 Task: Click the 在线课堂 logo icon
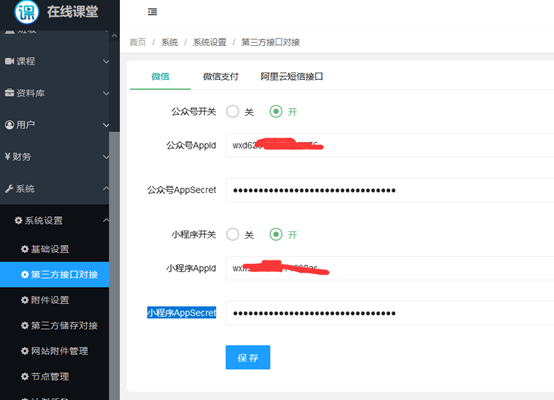pyautogui.click(x=26, y=12)
